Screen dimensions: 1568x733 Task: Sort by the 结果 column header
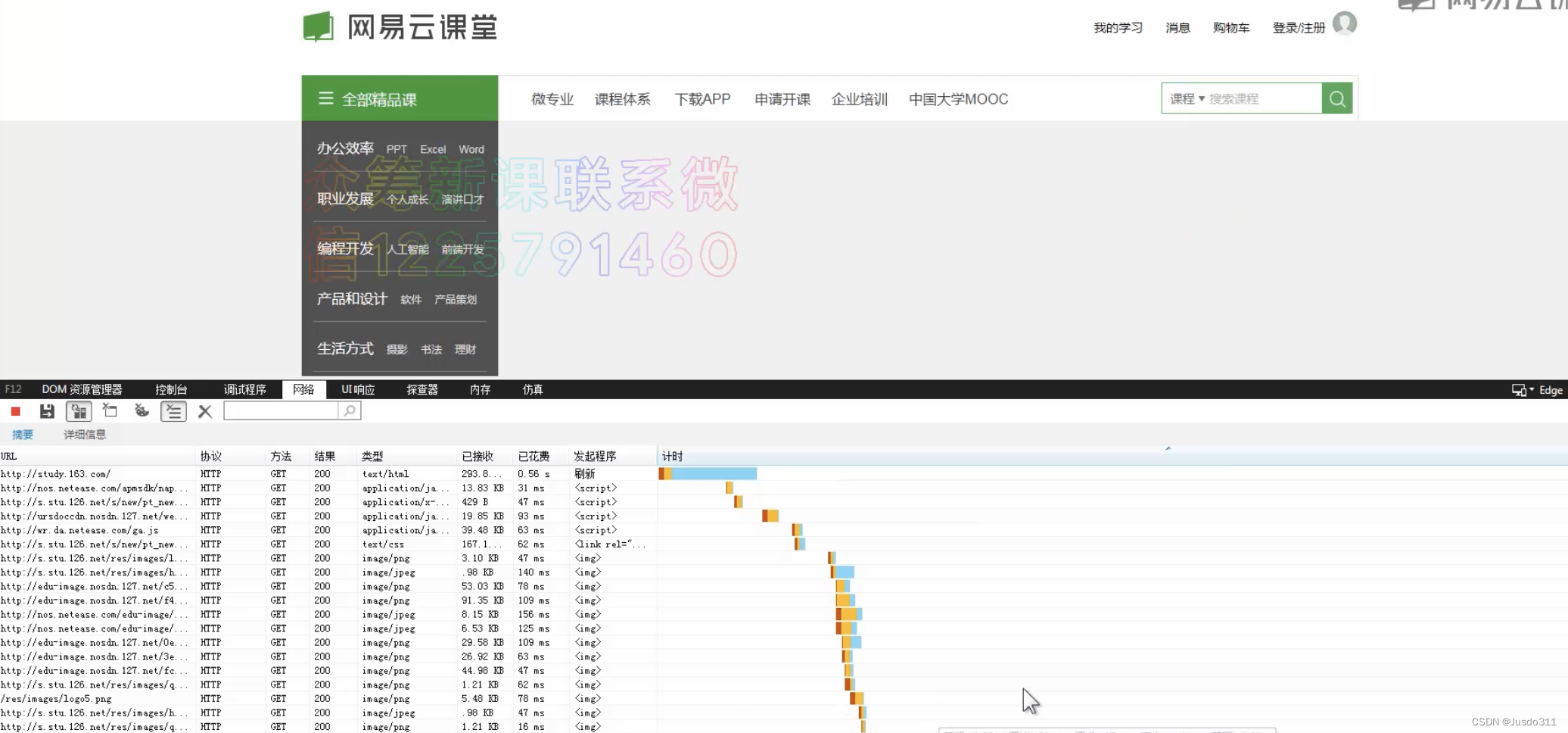coord(334,456)
